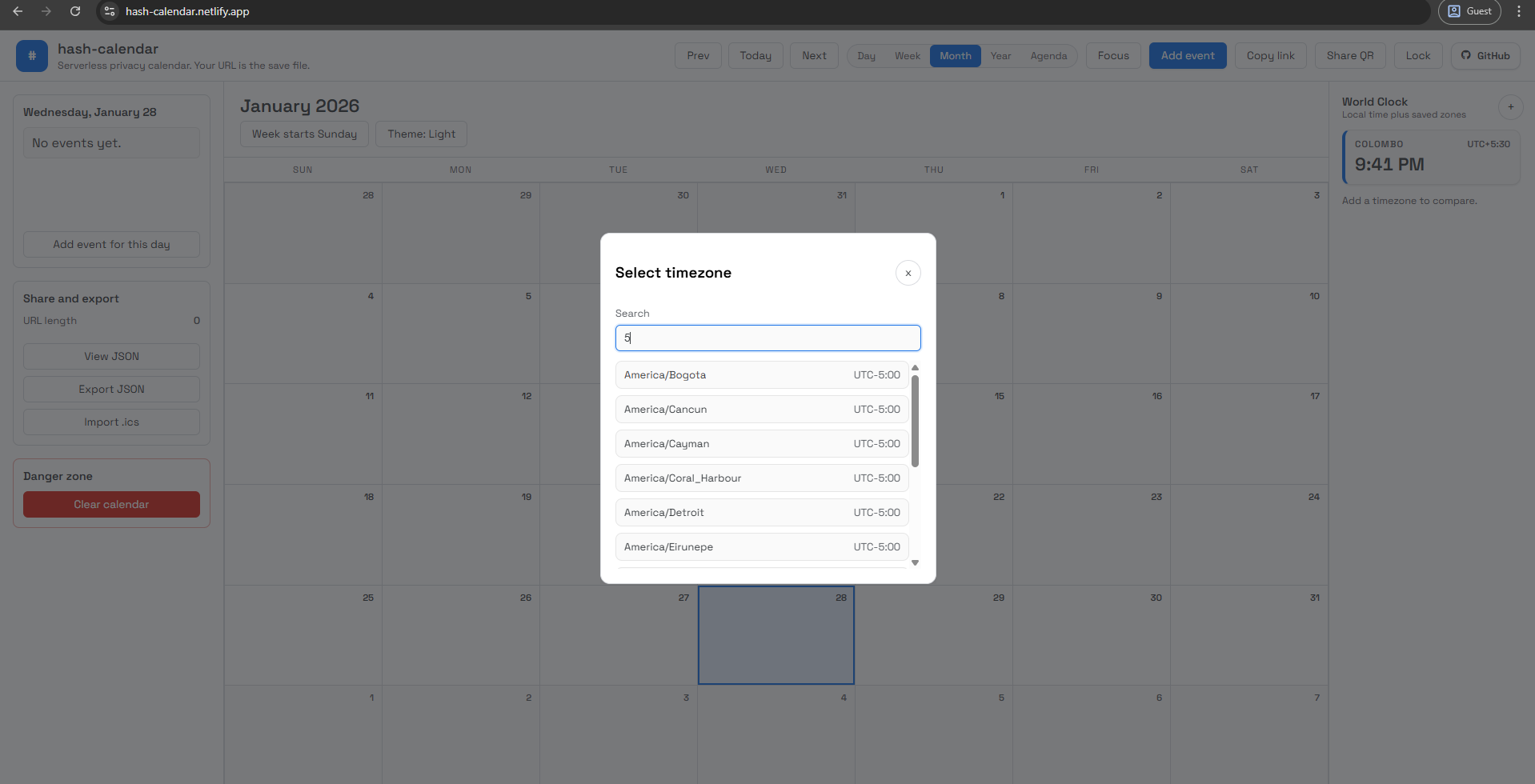
Task: Close the Select timezone dialog
Action: (x=908, y=273)
